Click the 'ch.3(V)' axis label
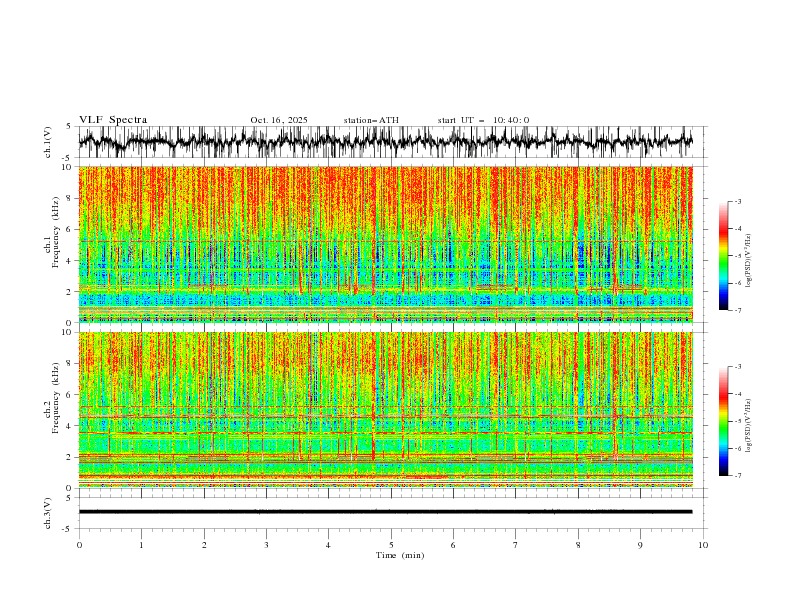The image size is (792, 612). (48, 513)
